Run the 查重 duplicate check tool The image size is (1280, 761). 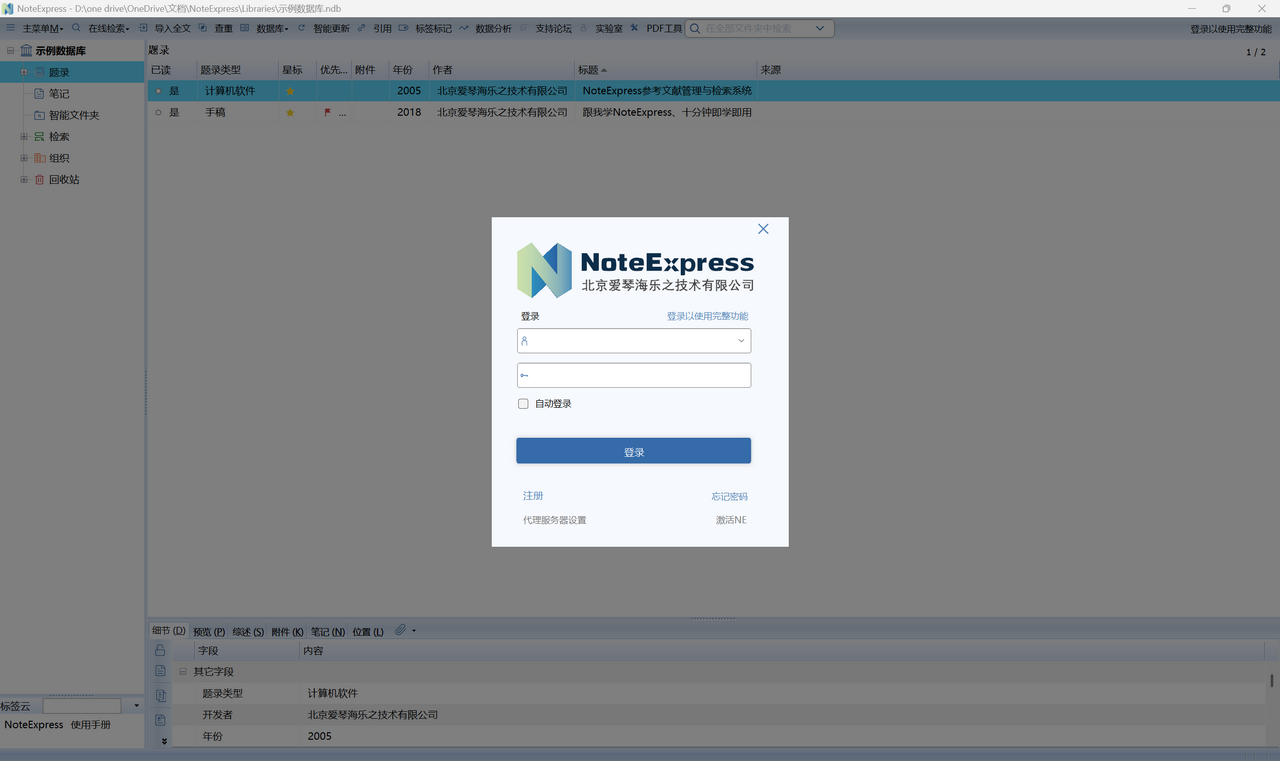(222, 28)
